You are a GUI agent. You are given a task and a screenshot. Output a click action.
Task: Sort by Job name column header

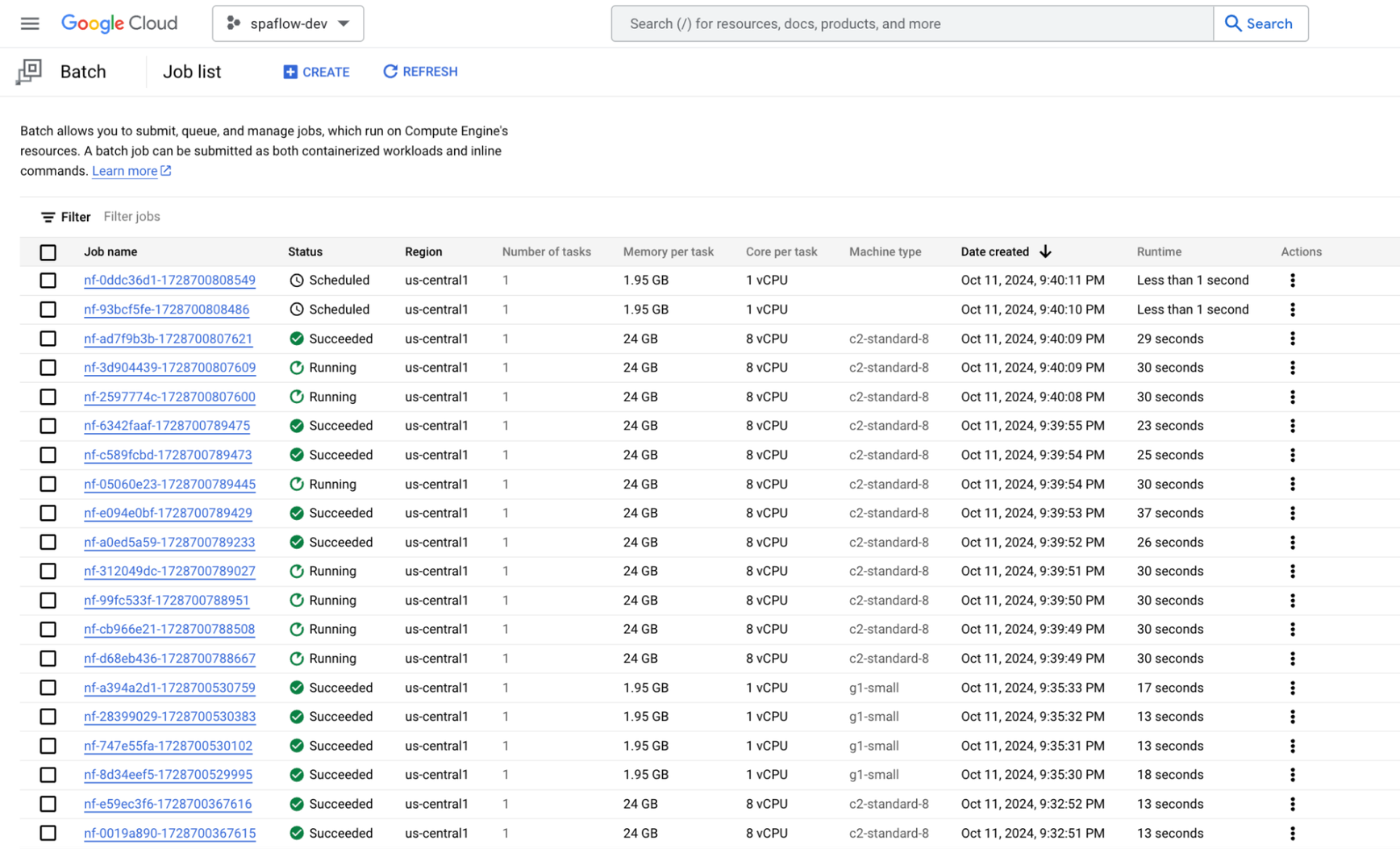(x=110, y=252)
